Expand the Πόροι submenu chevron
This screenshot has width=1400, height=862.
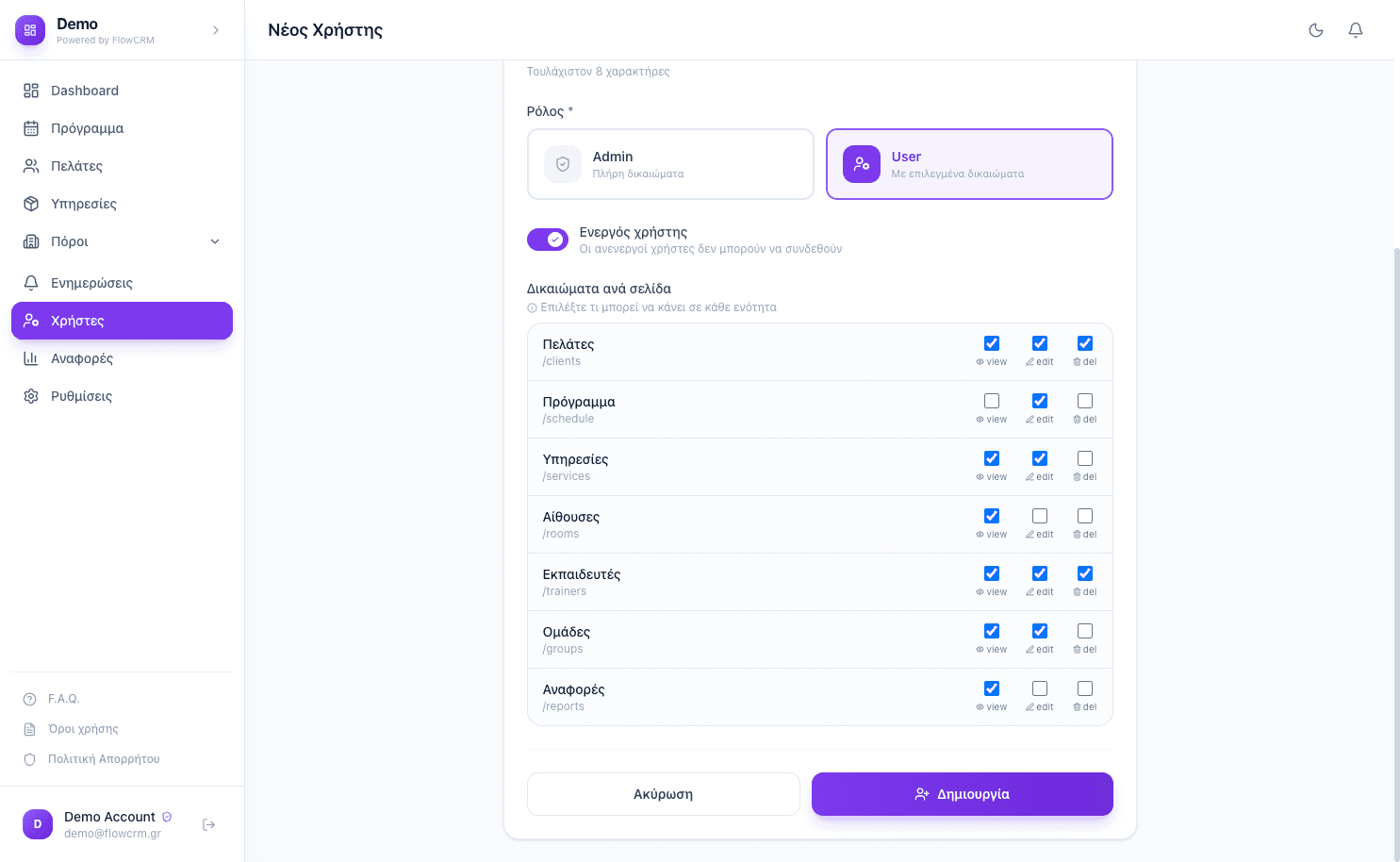(x=215, y=241)
